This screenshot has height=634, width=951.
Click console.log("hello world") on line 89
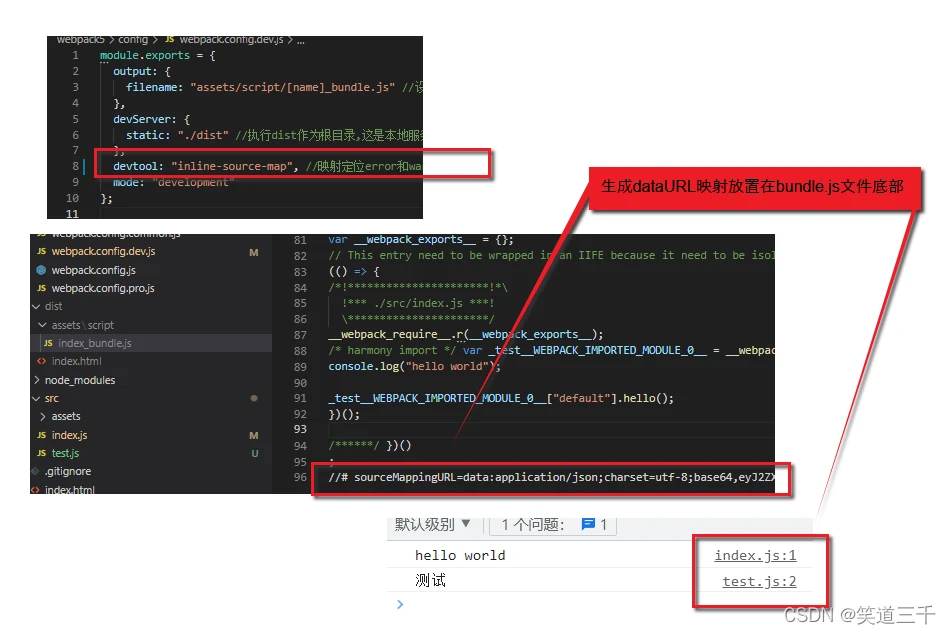click(414, 366)
